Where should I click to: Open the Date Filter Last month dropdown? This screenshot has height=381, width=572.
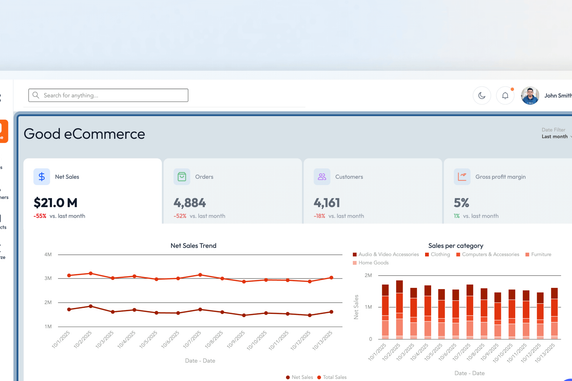point(556,133)
